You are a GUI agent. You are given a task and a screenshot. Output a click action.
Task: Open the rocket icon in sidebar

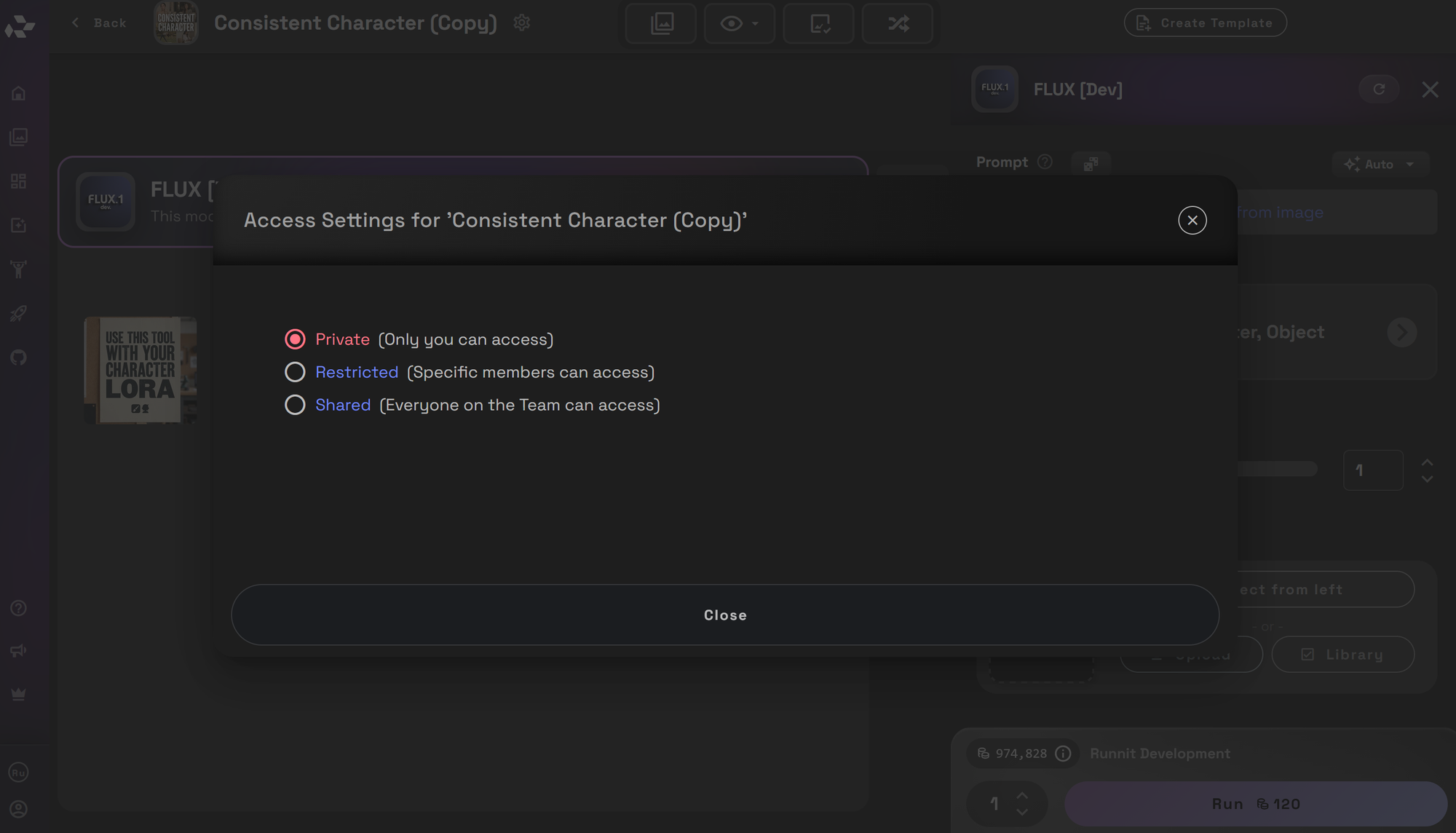point(19,313)
